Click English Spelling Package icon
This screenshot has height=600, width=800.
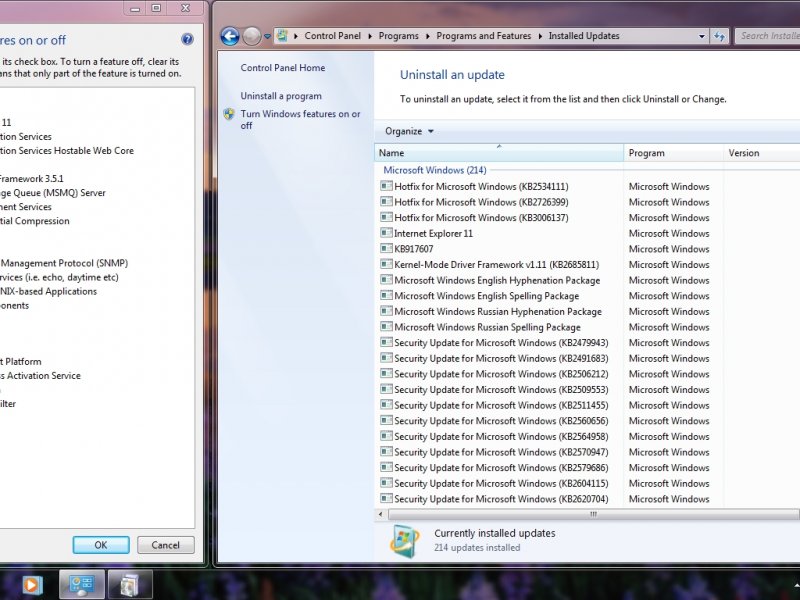[x=386, y=296]
